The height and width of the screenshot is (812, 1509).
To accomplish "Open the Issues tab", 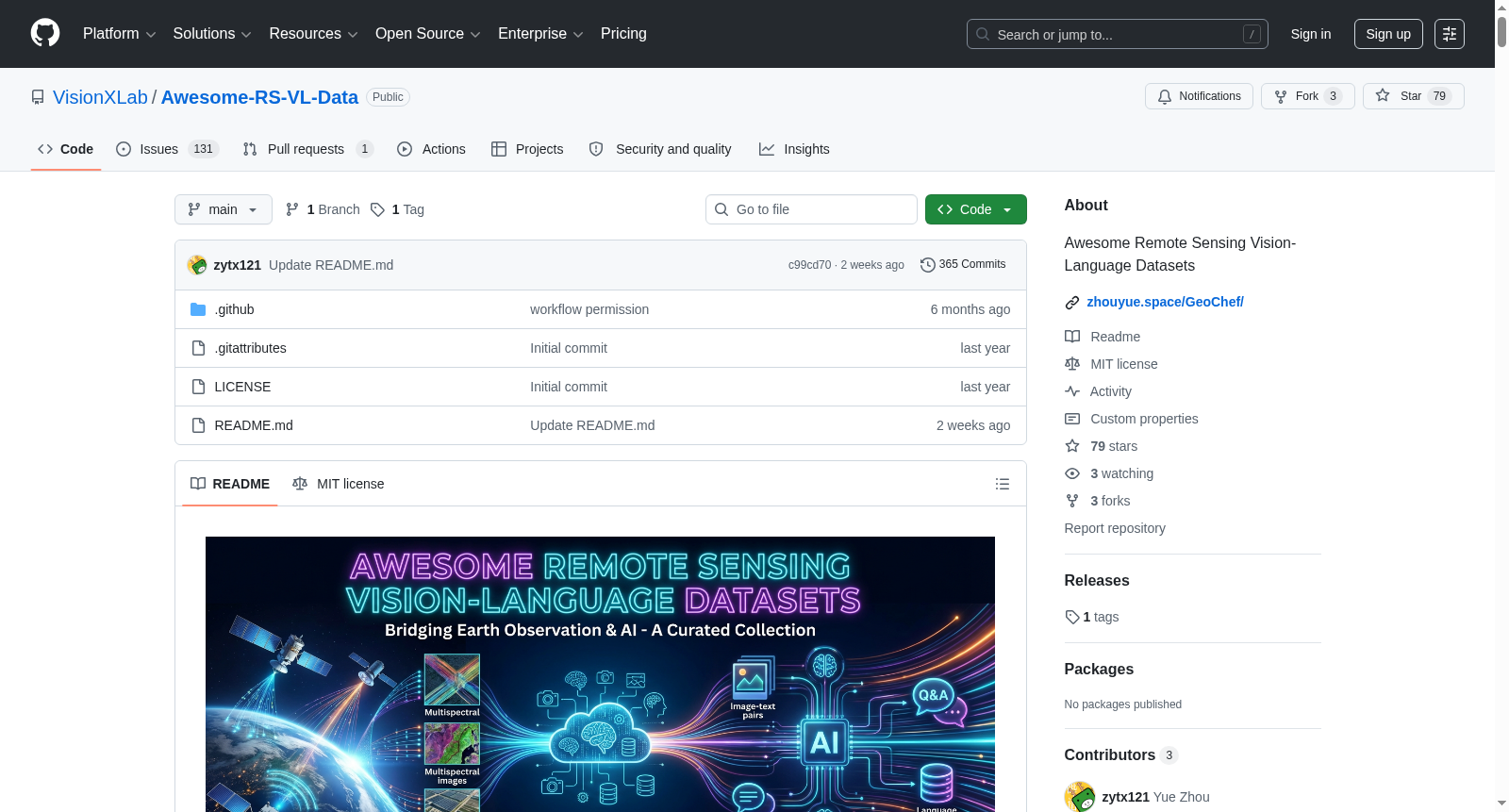I will pyautogui.click(x=167, y=149).
